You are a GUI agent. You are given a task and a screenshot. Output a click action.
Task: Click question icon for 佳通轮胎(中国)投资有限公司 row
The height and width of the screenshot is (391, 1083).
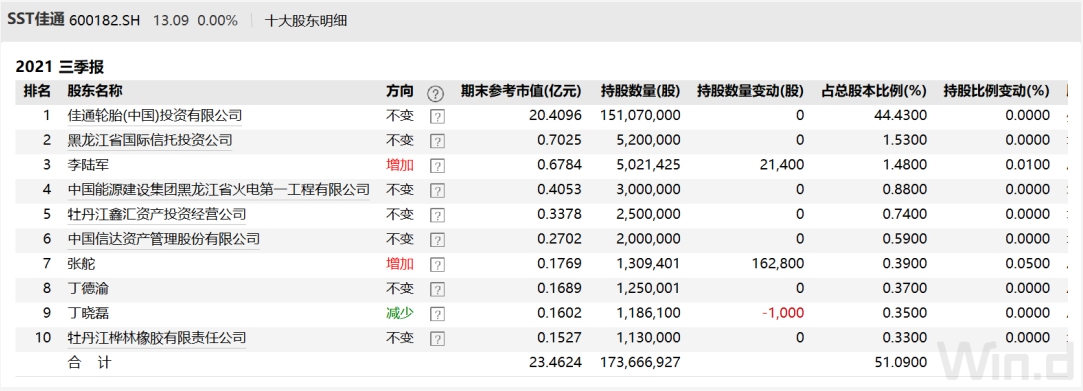(x=437, y=117)
